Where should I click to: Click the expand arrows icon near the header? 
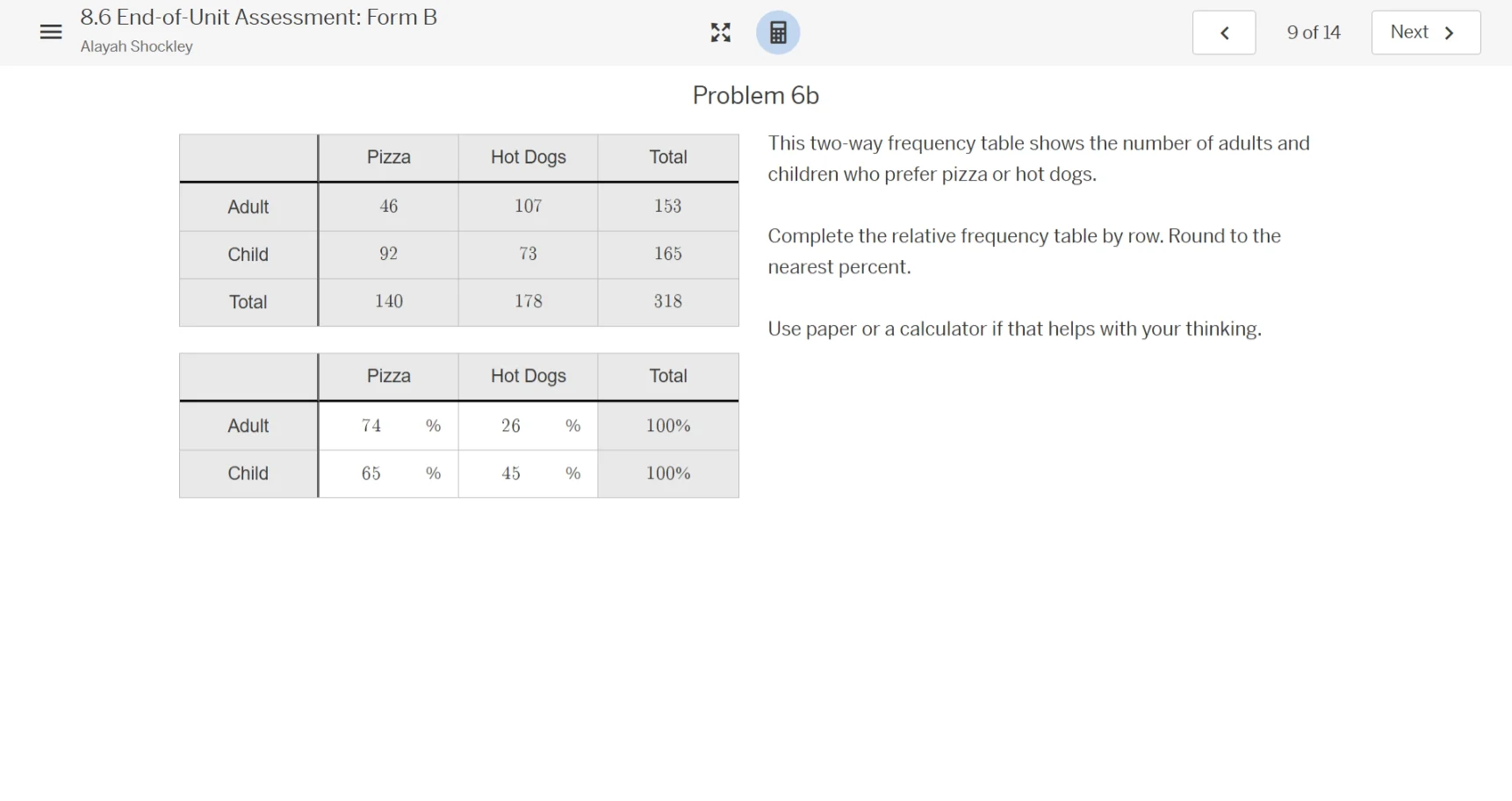[x=720, y=32]
